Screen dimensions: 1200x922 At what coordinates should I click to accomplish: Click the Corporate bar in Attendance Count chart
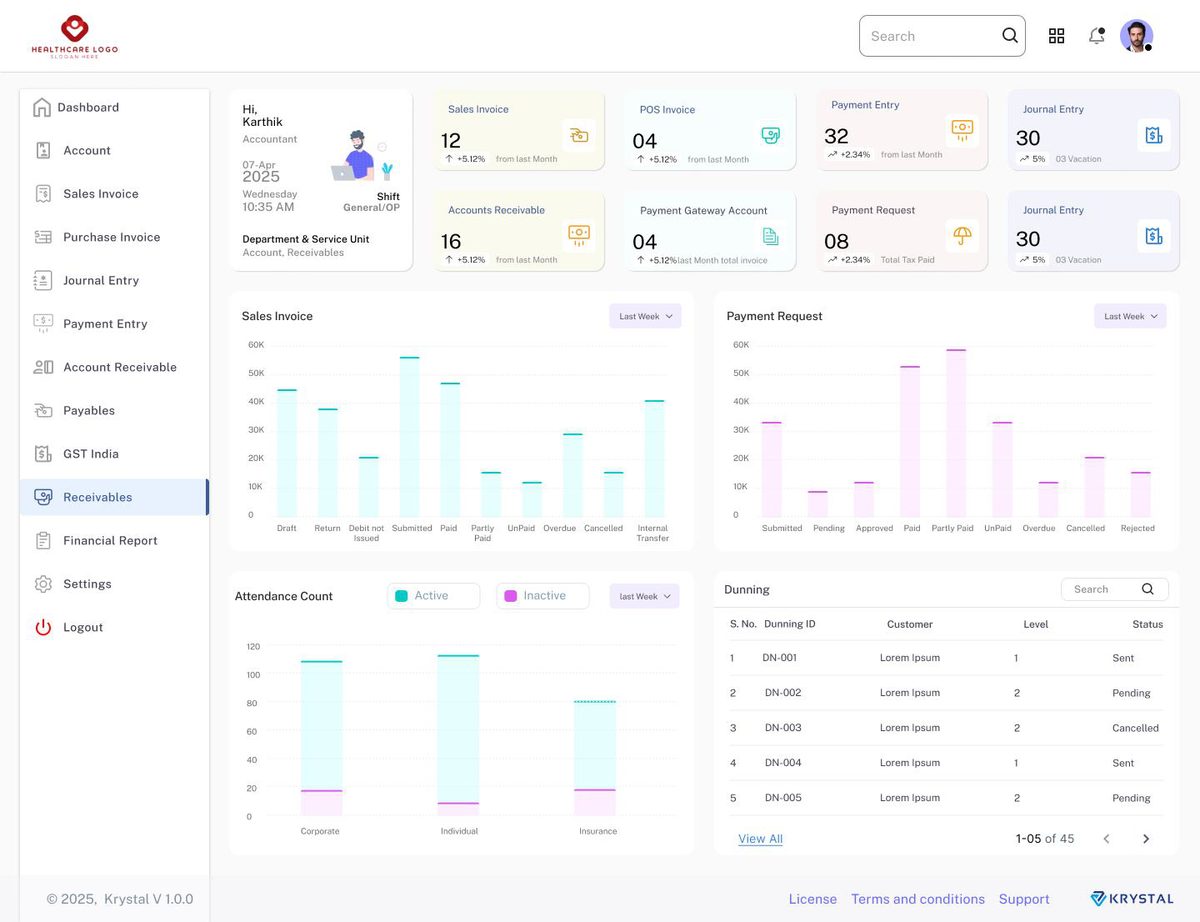[x=321, y=739]
